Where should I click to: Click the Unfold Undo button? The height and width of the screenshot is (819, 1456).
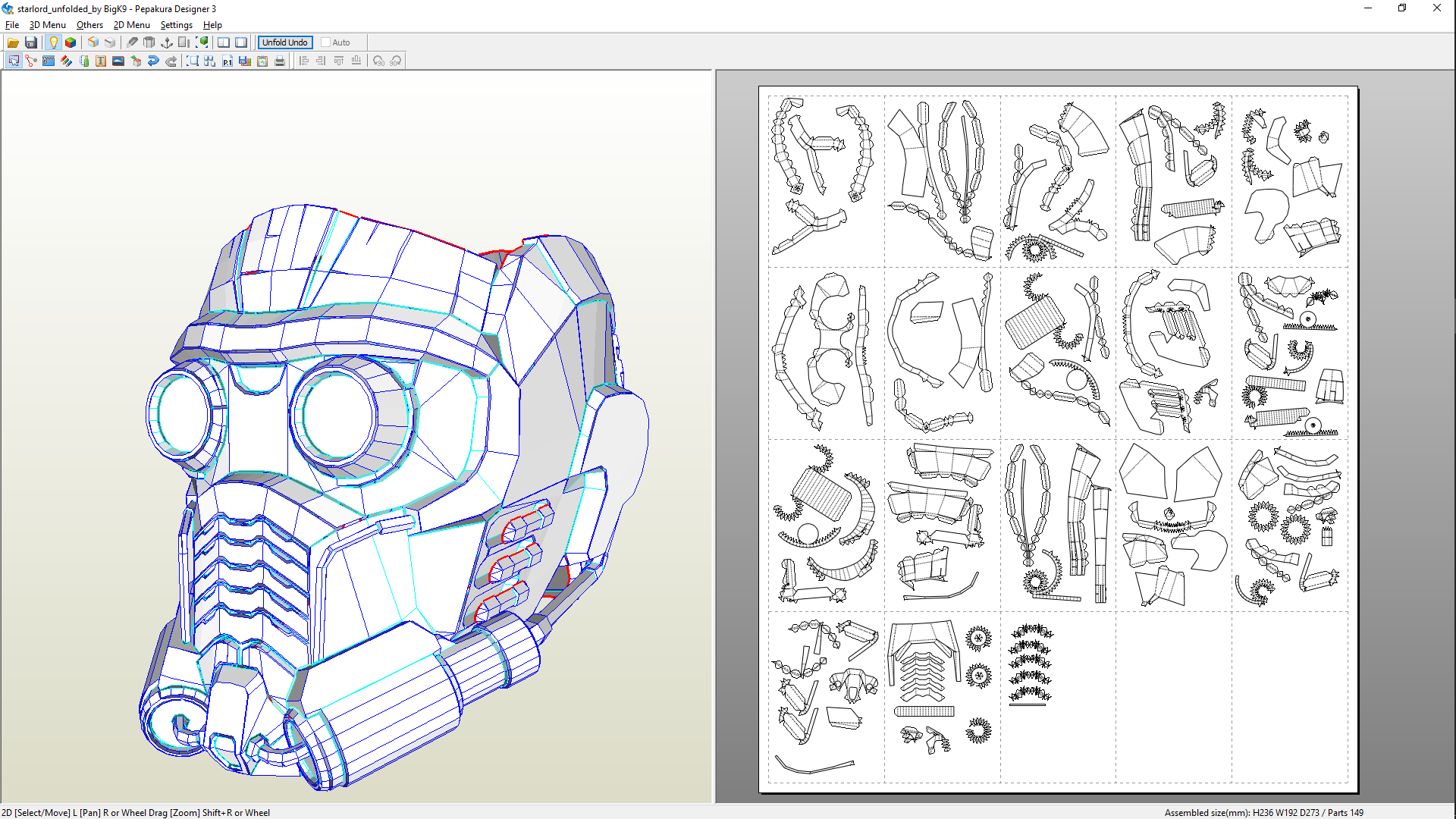pos(285,42)
